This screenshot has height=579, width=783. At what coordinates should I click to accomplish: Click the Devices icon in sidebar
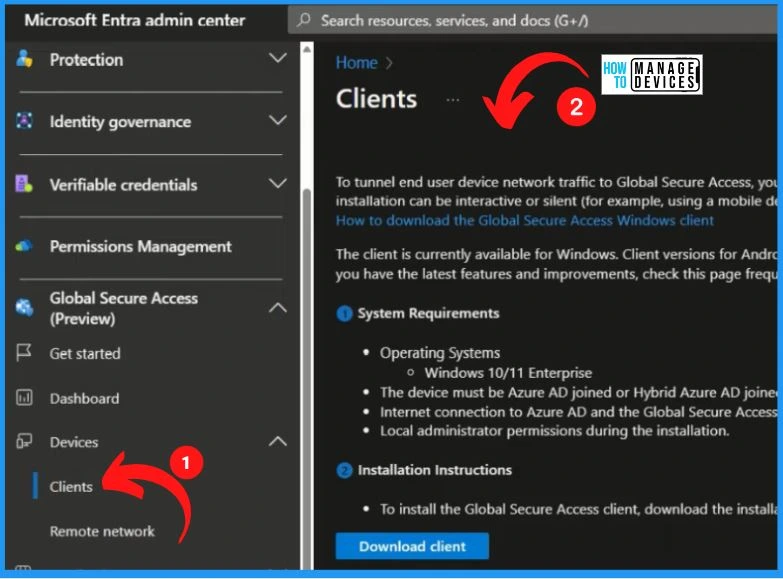(24, 442)
